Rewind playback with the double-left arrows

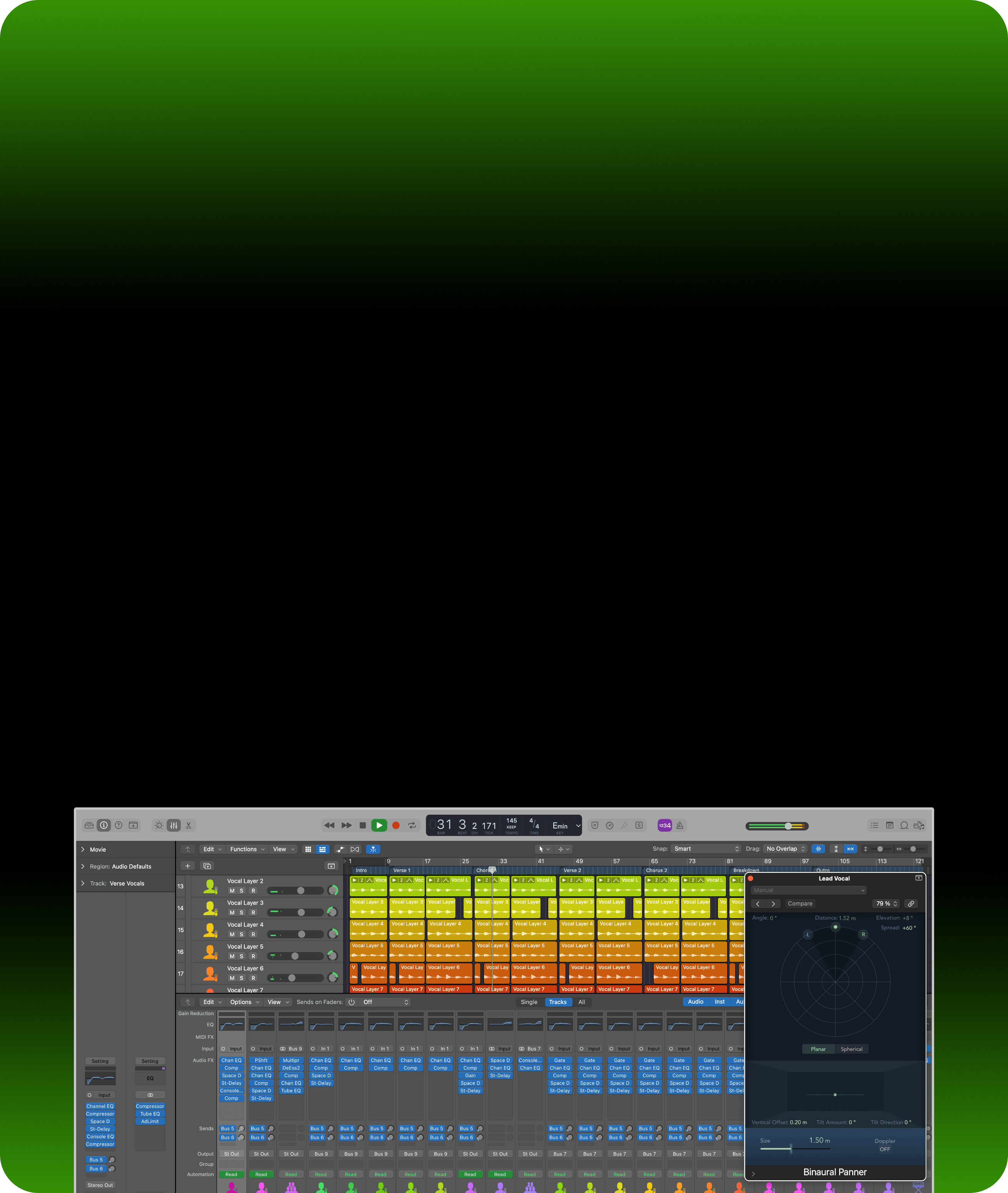pyautogui.click(x=329, y=825)
